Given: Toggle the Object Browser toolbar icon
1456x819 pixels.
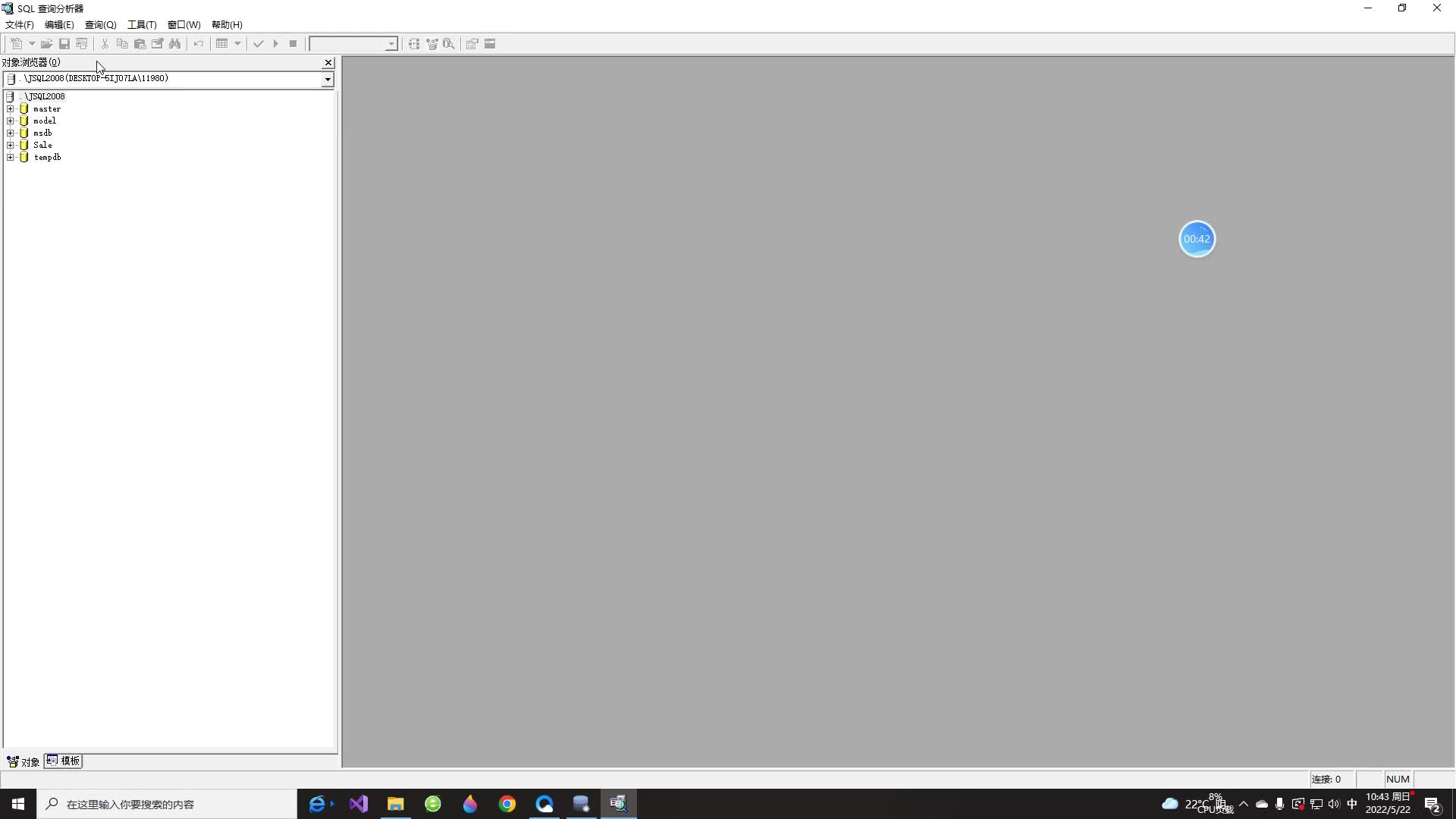Looking at the screenshot, I should tap(431, 44).
